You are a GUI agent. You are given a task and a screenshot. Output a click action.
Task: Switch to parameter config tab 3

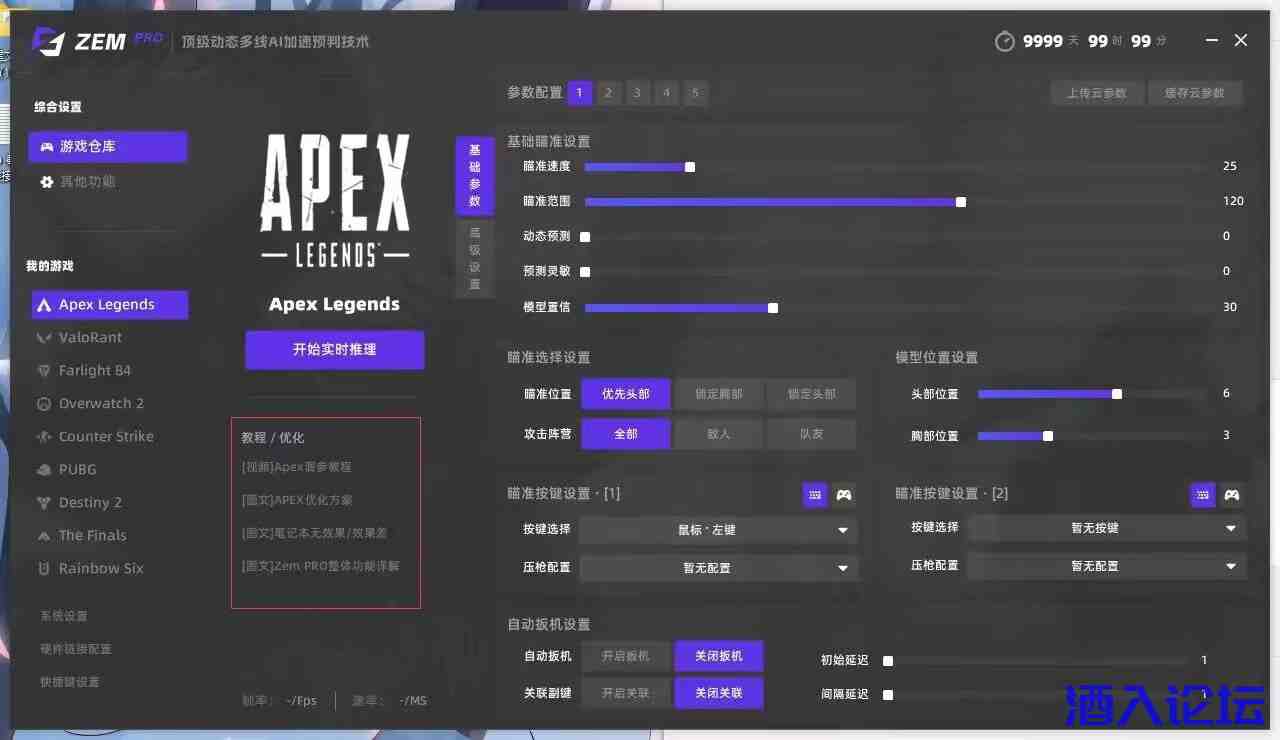click(x=637, y=93)
